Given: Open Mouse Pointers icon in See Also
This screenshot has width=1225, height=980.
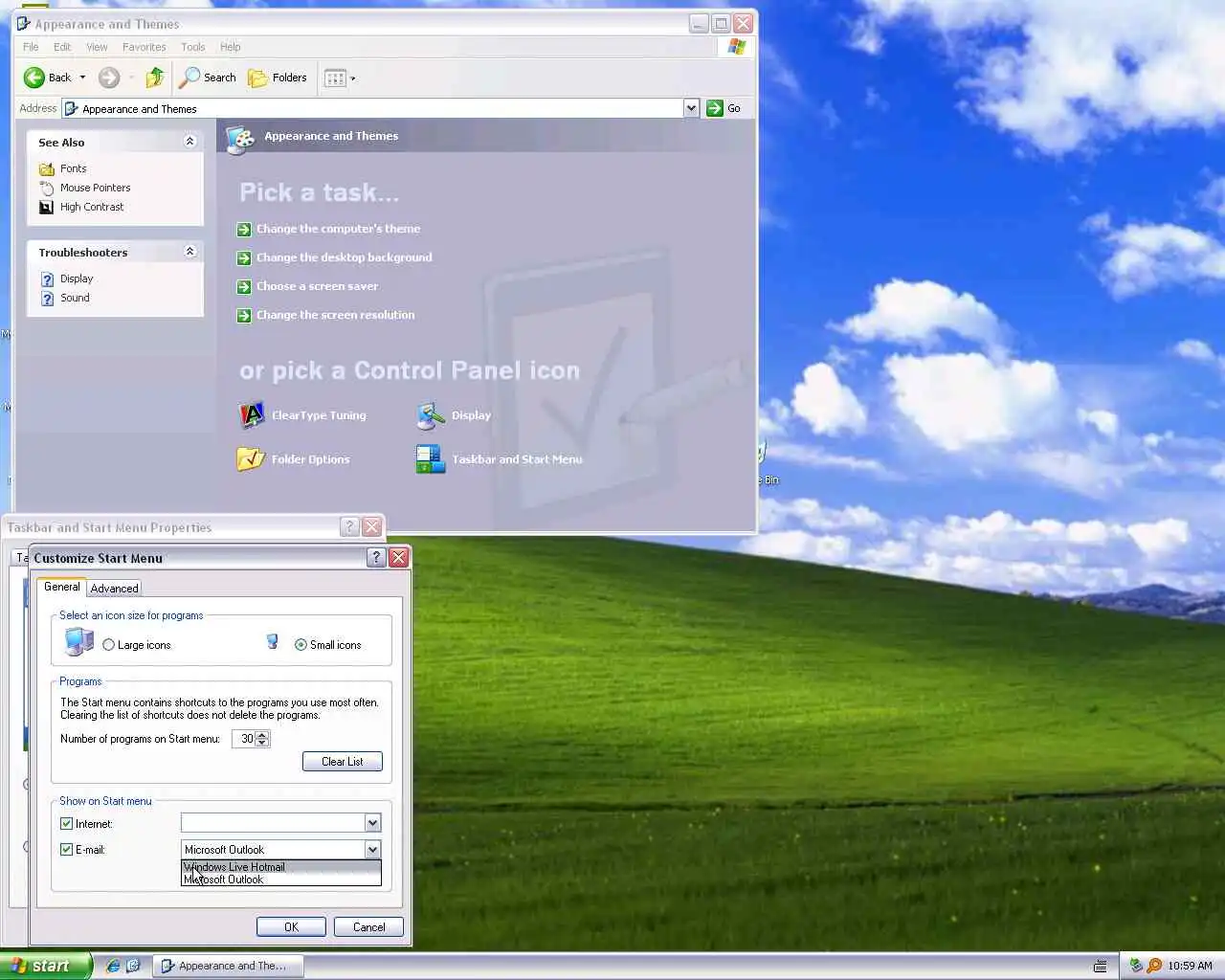Looking at the screenshot, I should (x=46, y=188).
